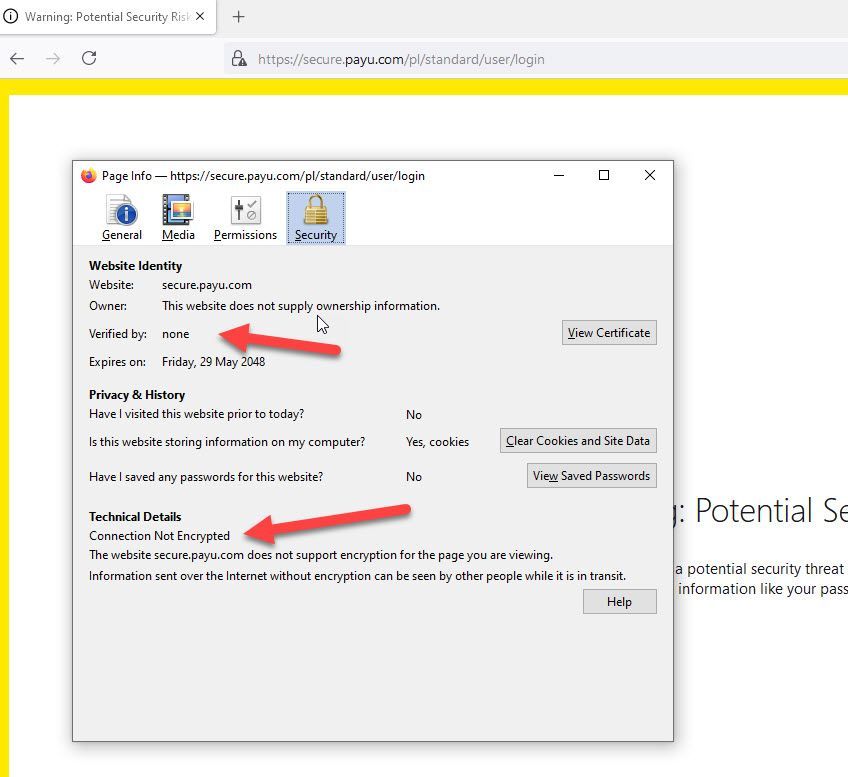Open View Saved Passwords
The height and width of the screenshot is (777, 848).
[x=592, y=476]
